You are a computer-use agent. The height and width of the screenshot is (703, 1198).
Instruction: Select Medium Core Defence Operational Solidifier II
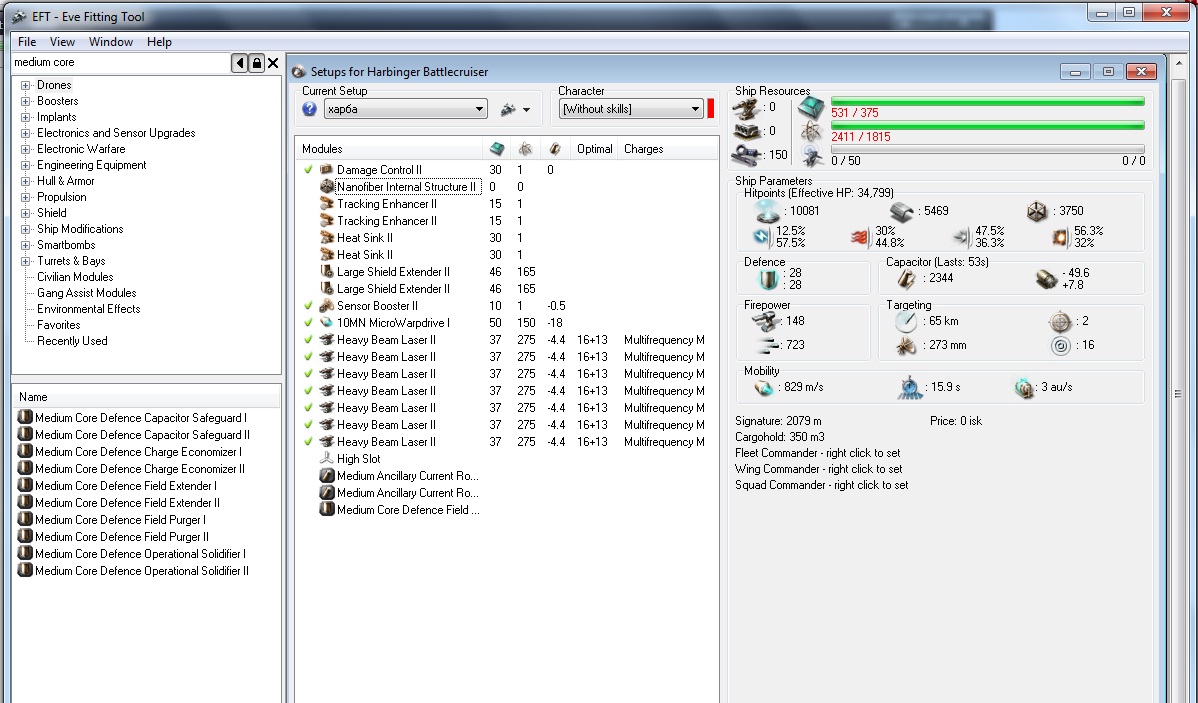(141, 571)
